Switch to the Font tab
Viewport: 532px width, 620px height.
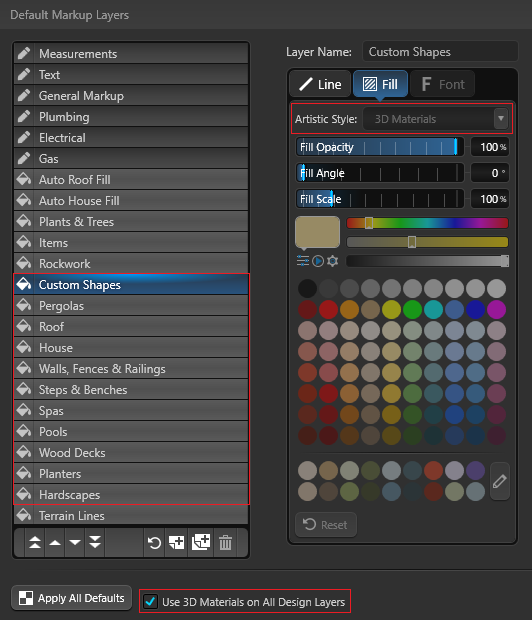tap(442, 84)
